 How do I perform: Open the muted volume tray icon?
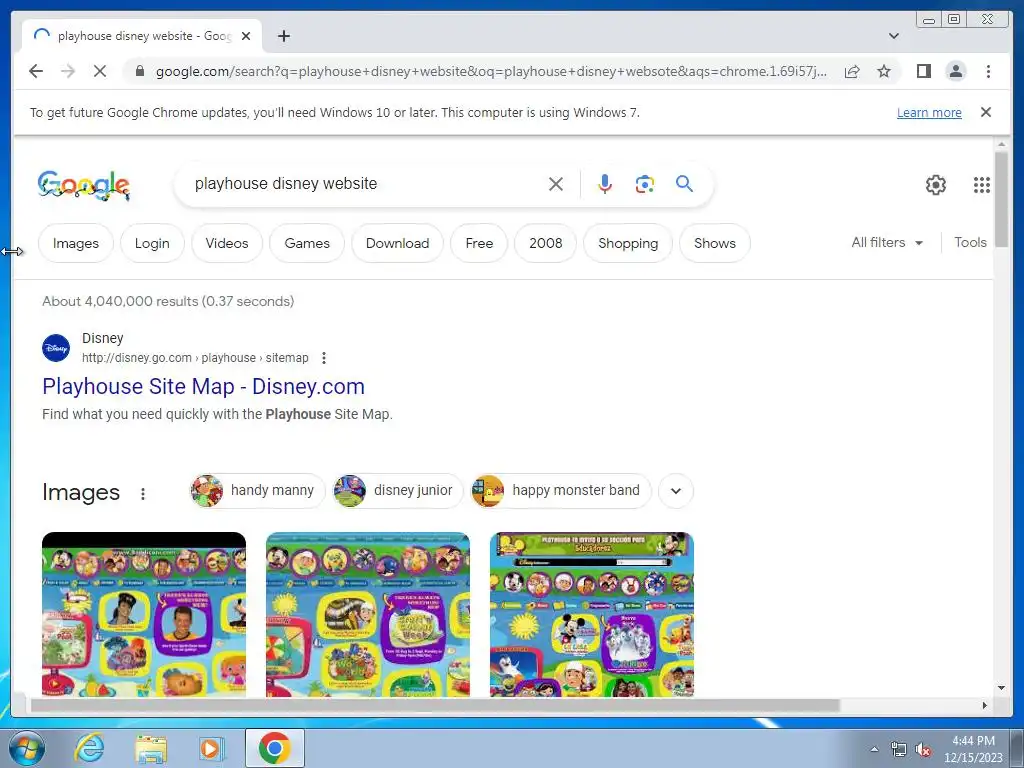click(922, 749)
